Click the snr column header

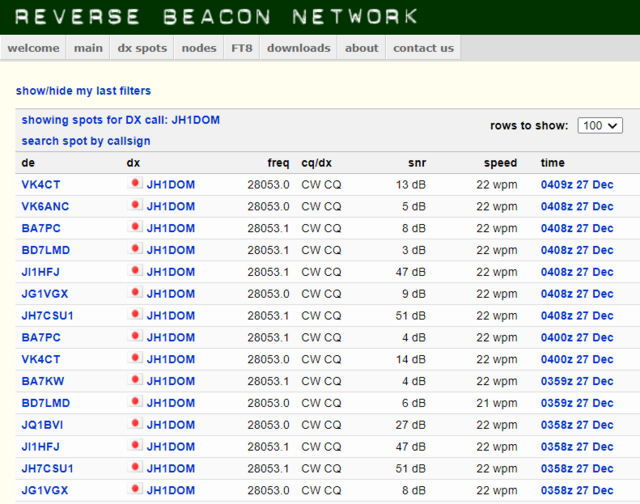417,163
